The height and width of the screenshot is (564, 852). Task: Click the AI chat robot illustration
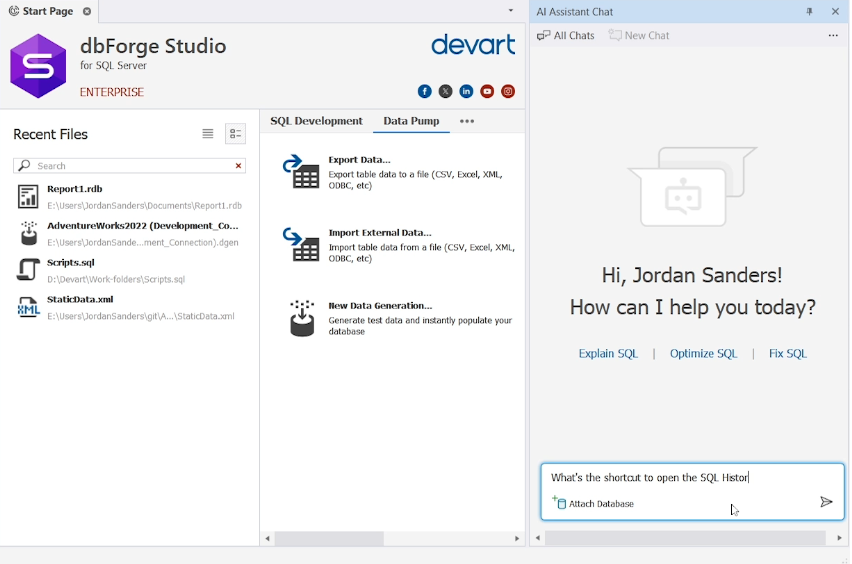point(692,186)
